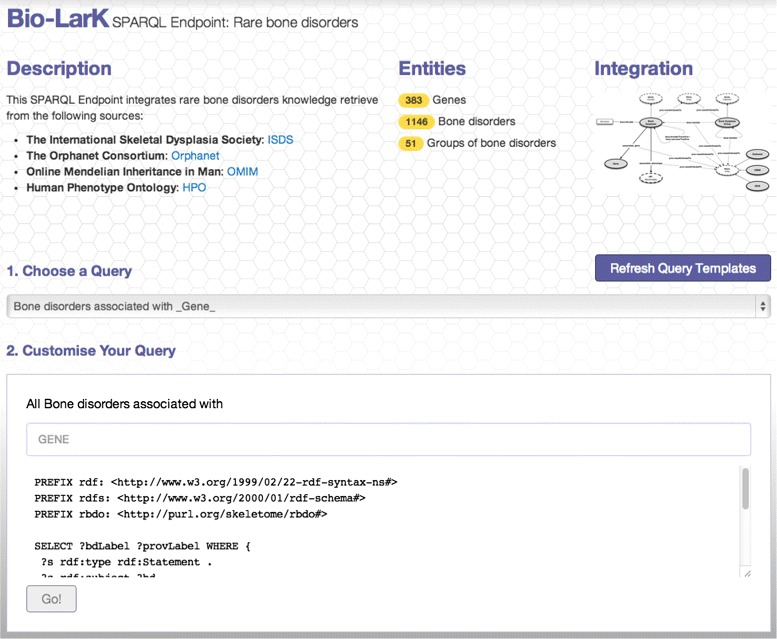
Task: Select the 51 Groups badge
Action: tap(409, 143)
